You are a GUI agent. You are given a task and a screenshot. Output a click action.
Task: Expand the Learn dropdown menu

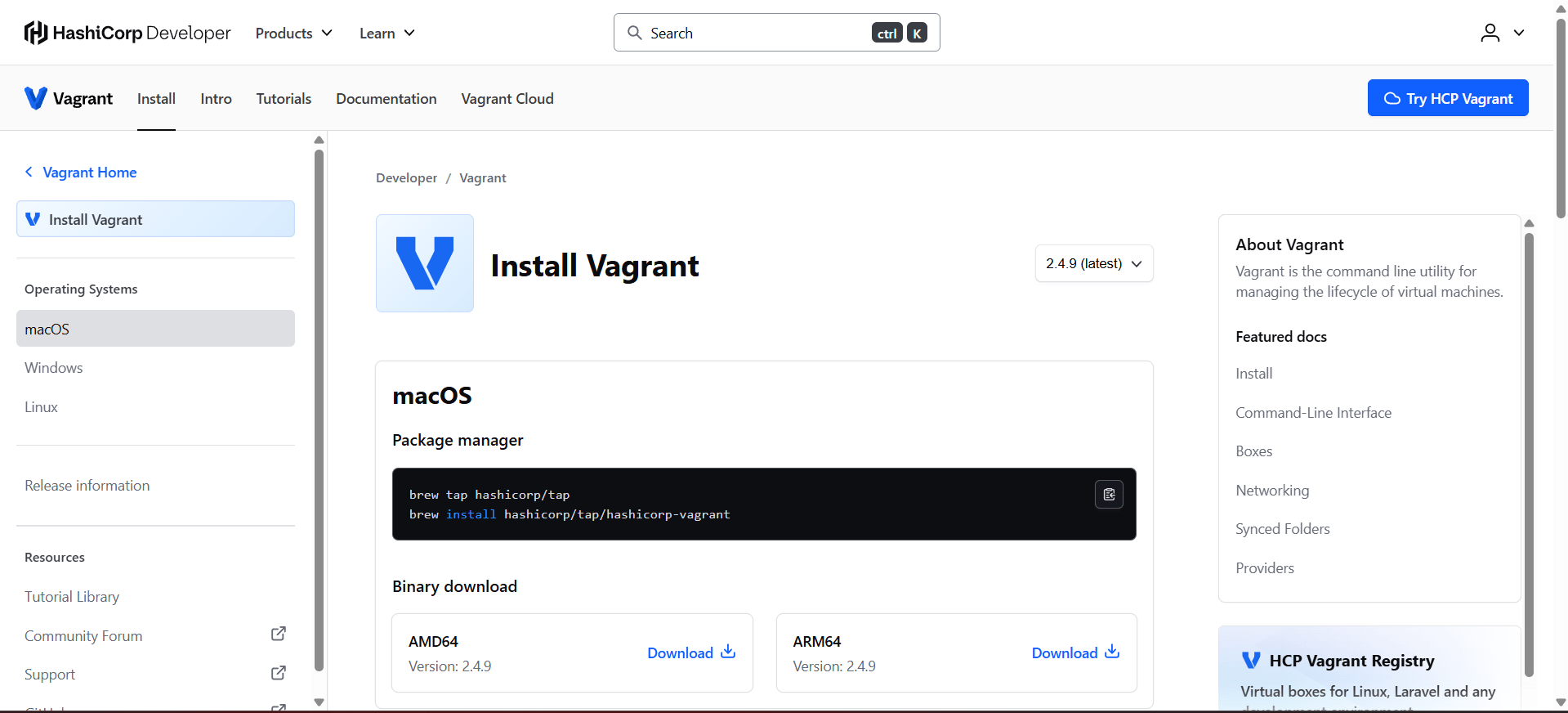387,33
